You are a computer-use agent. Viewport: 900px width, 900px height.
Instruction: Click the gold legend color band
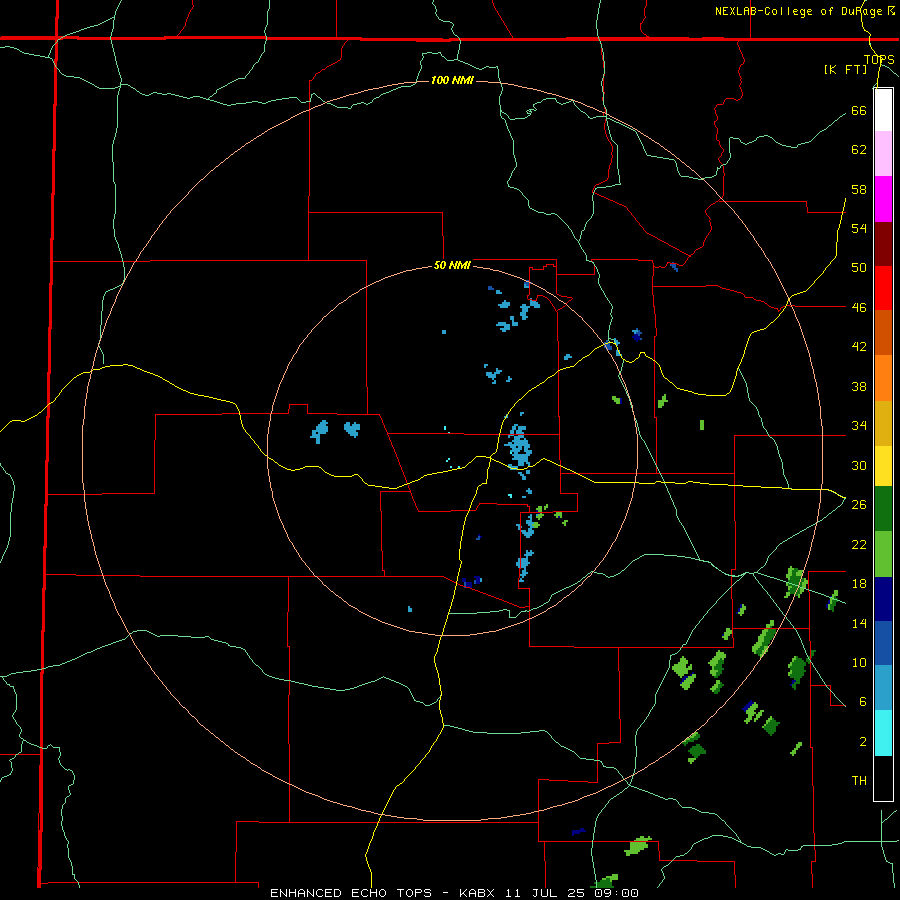pyautogui.click(x=883, y=423)
